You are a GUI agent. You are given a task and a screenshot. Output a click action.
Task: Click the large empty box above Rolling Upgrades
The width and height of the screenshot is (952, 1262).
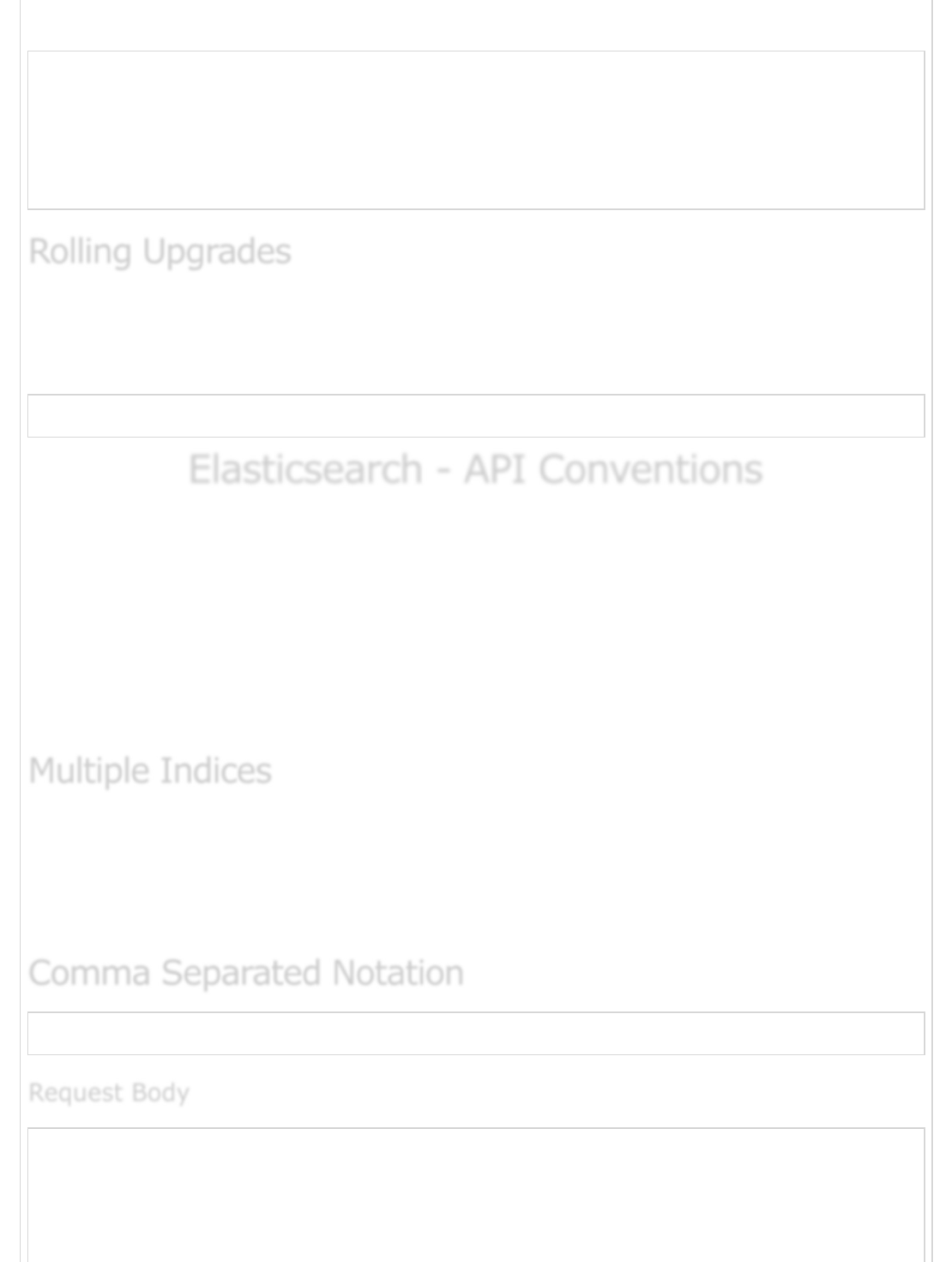[x=476, y=130]
